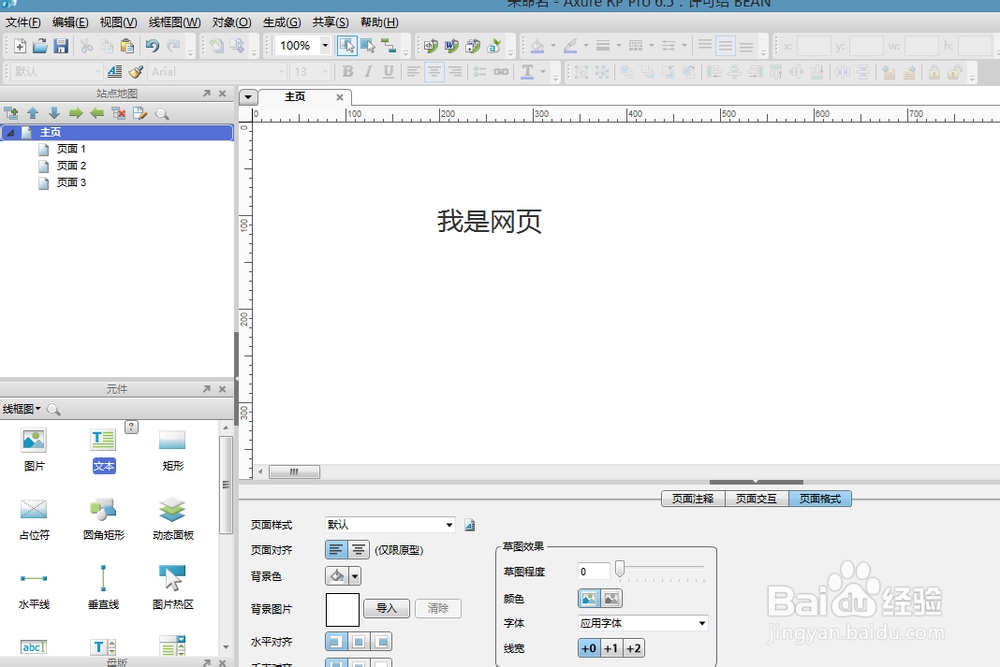The image size is (1000, 667).
Task: Select the Rounded Rectangle (圆角矩形) widget
Action: point(103,520)
